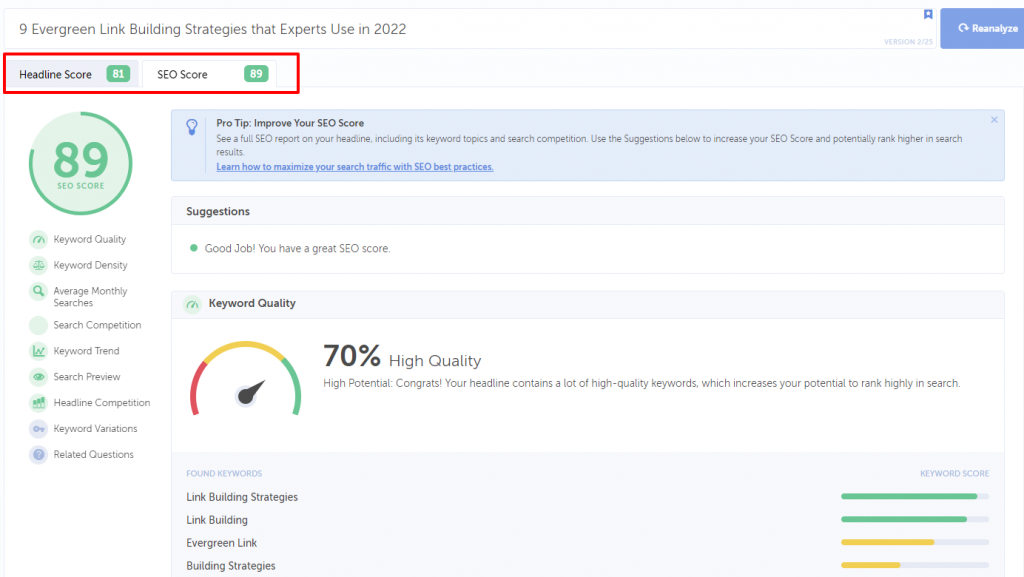Viewport: 1024px width, 577px height.
Task: Click the KEYWORD SCORE column label
Action: pos(954,473)
